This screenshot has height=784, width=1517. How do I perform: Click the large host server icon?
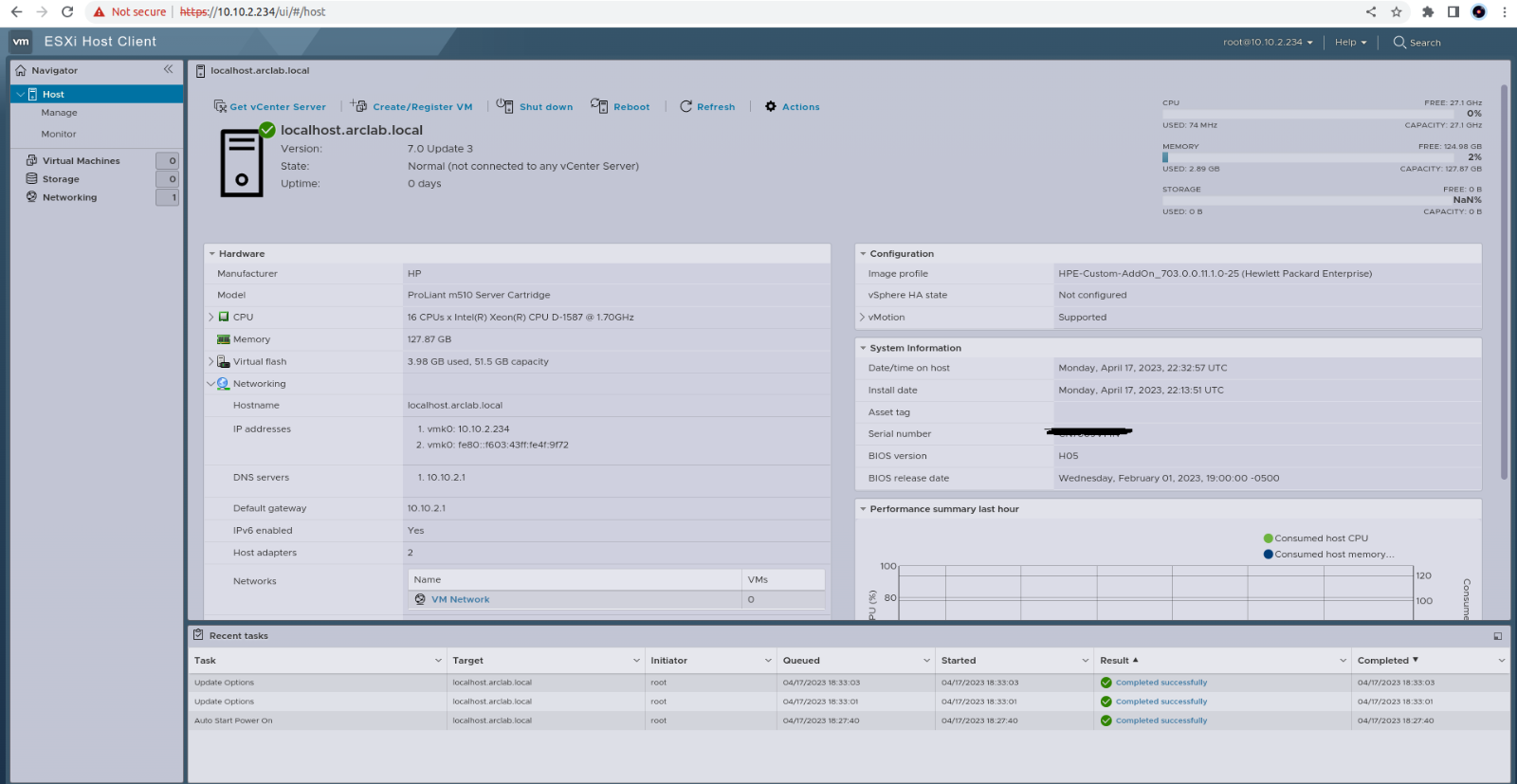pos(243,162)
